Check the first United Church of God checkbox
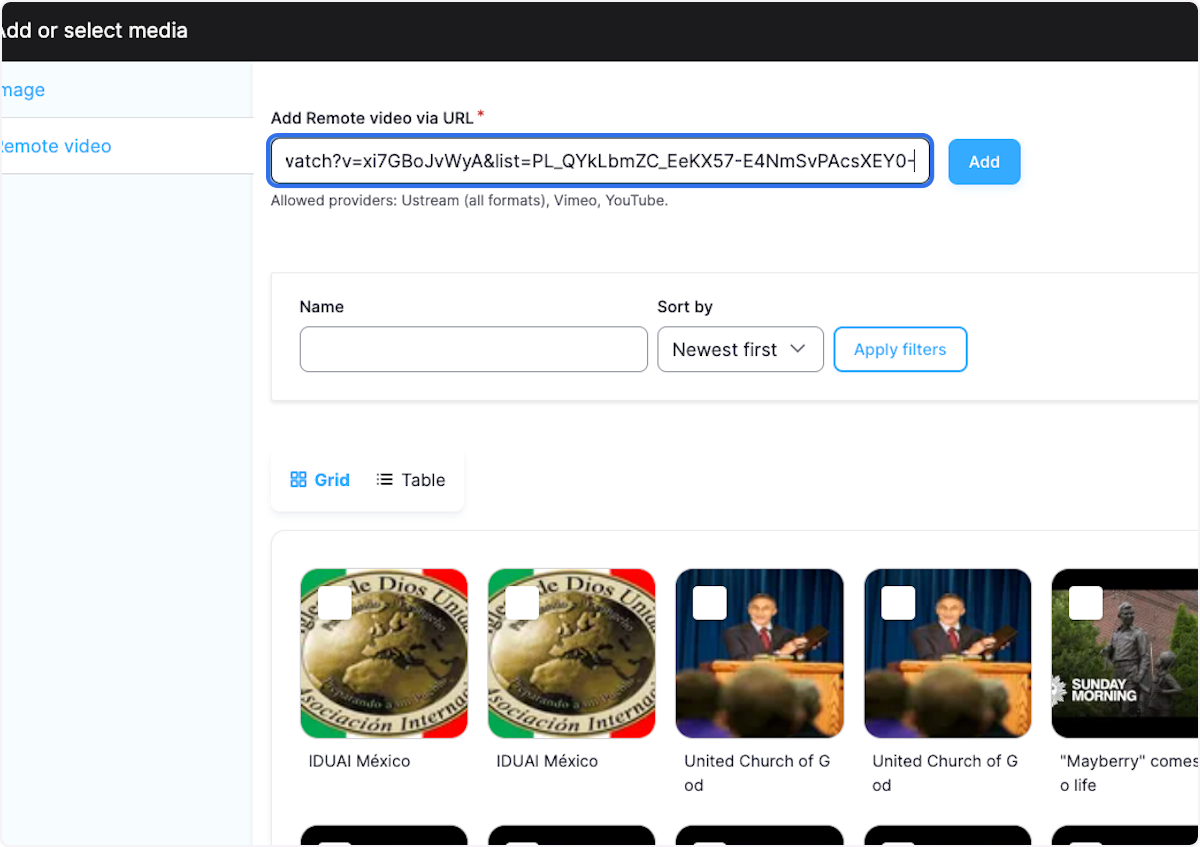 710,602
